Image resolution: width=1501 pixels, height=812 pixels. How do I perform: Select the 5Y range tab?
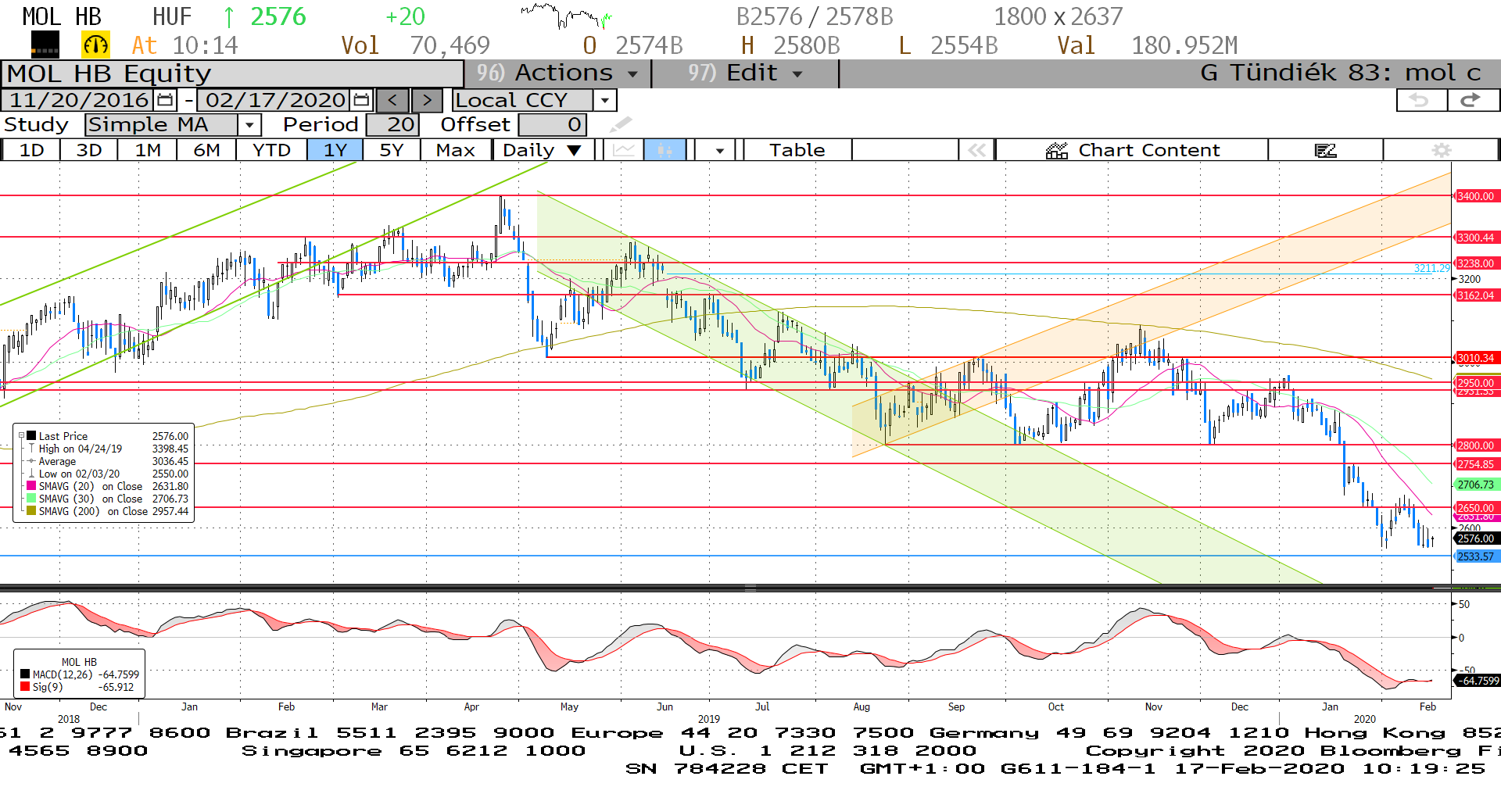coord(391,150)
